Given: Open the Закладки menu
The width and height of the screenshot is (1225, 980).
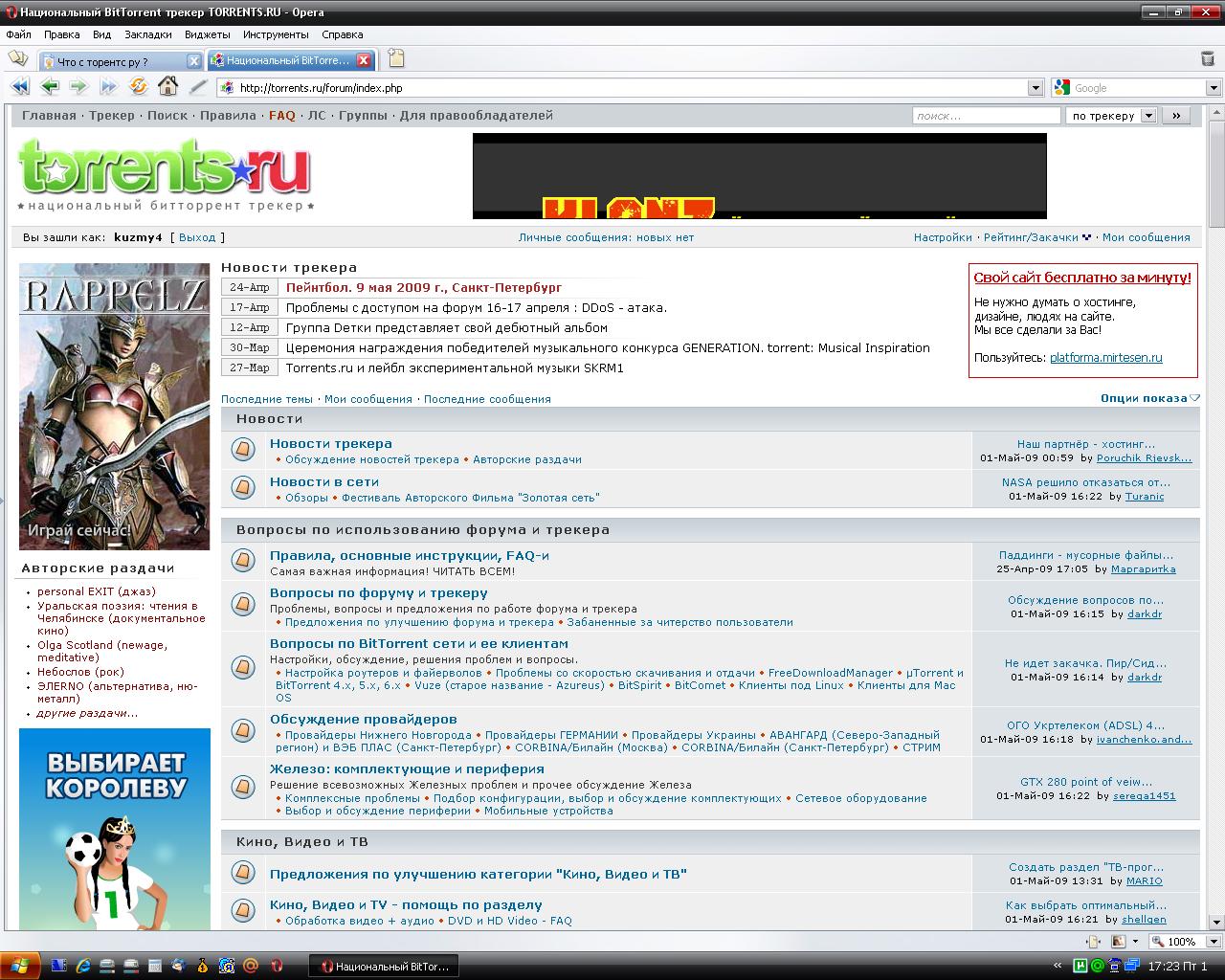Looking at the screenshot, I should (x=148, y=34).
